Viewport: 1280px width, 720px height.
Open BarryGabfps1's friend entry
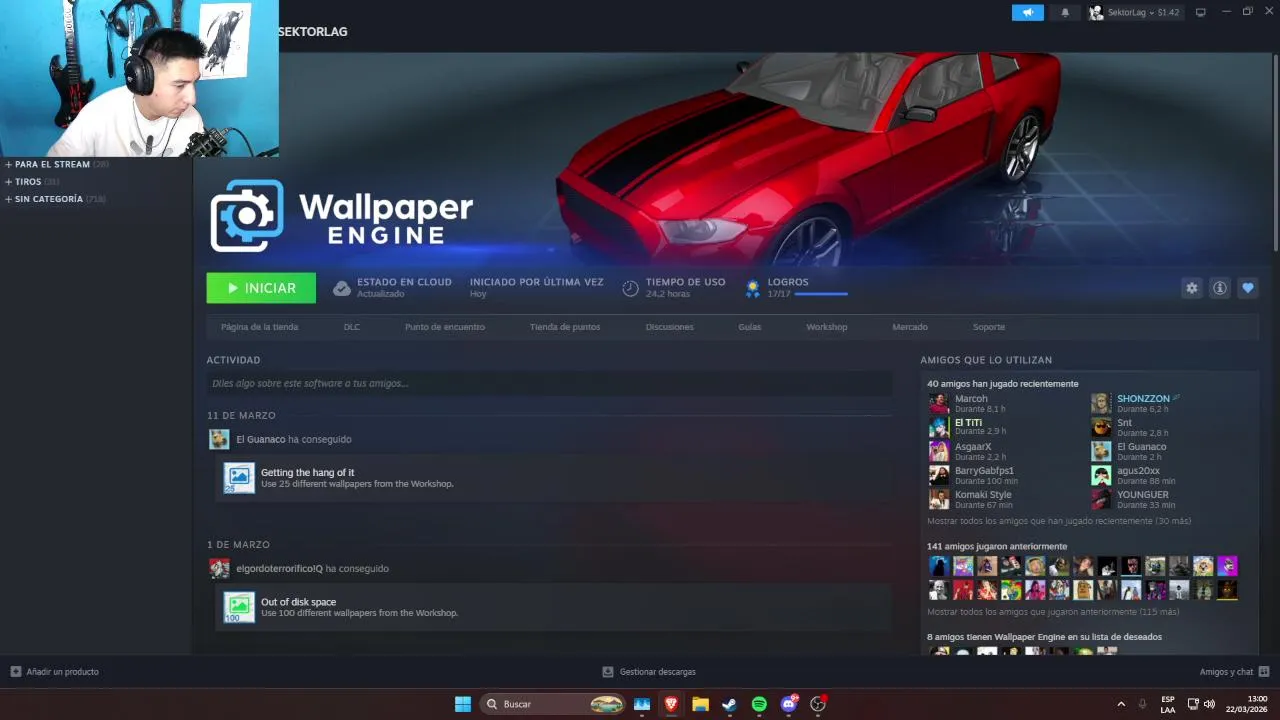pos(975,475)
